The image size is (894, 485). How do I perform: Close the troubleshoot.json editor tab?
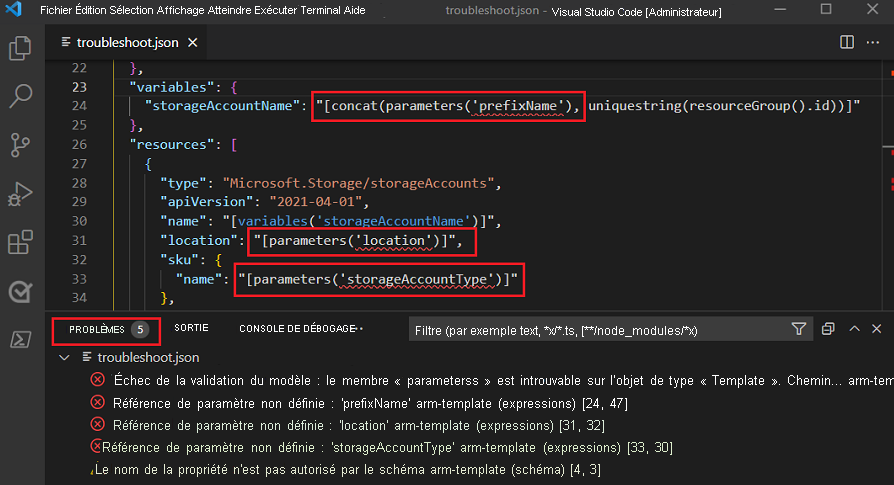(193, 43)
